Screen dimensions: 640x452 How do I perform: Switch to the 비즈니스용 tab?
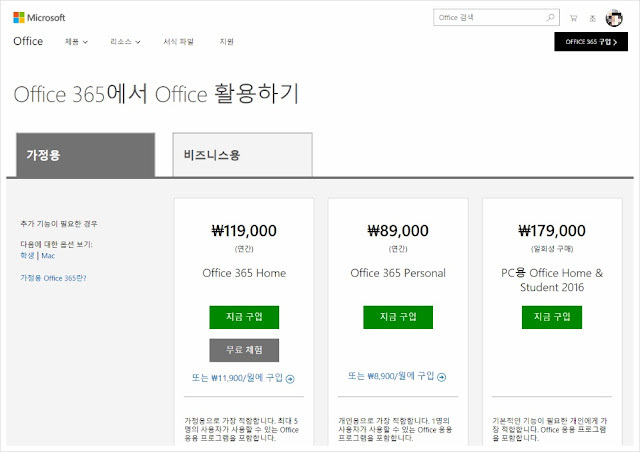tap(242, 155)
